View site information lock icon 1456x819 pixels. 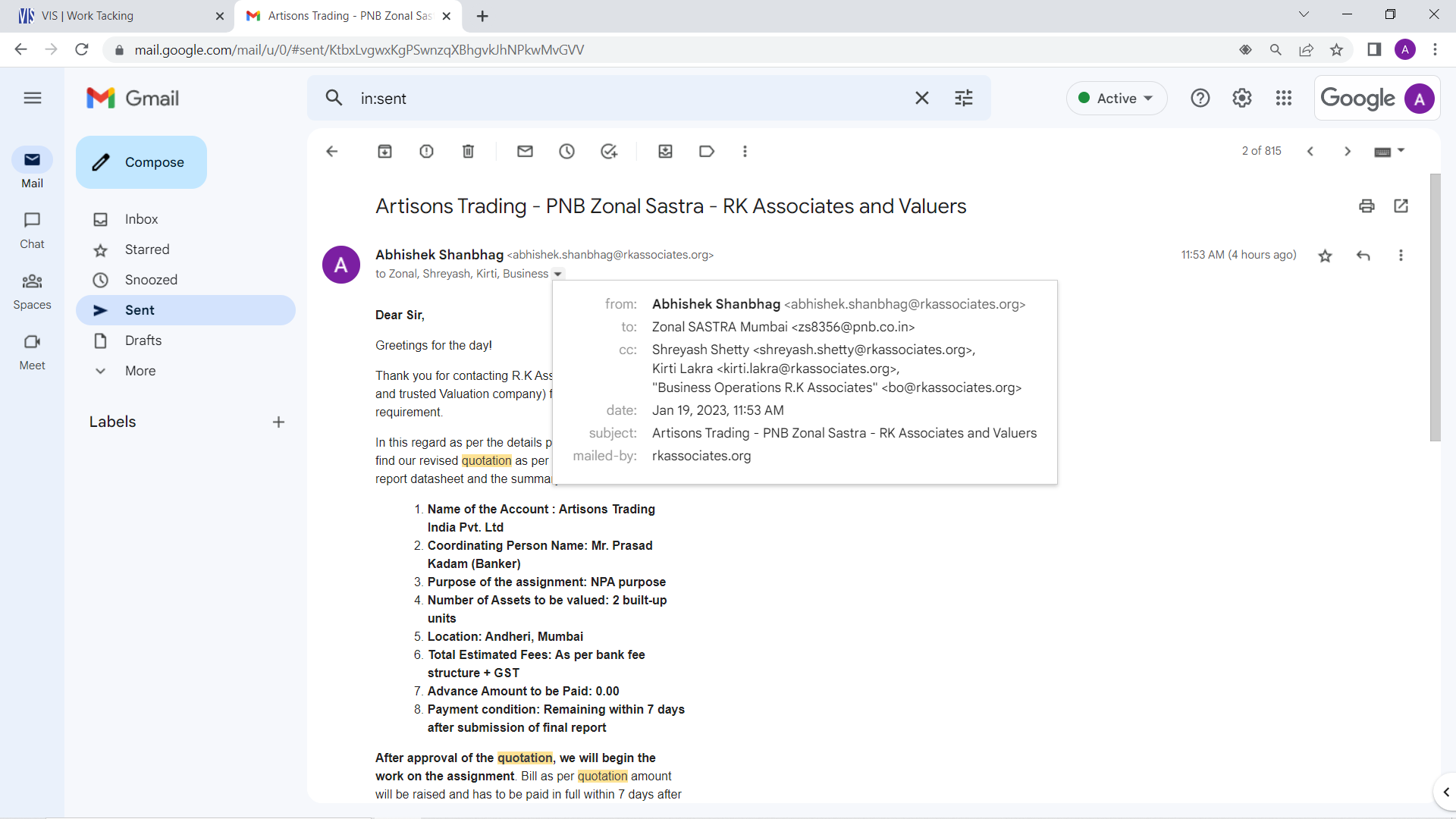click(x=119, y=50)
